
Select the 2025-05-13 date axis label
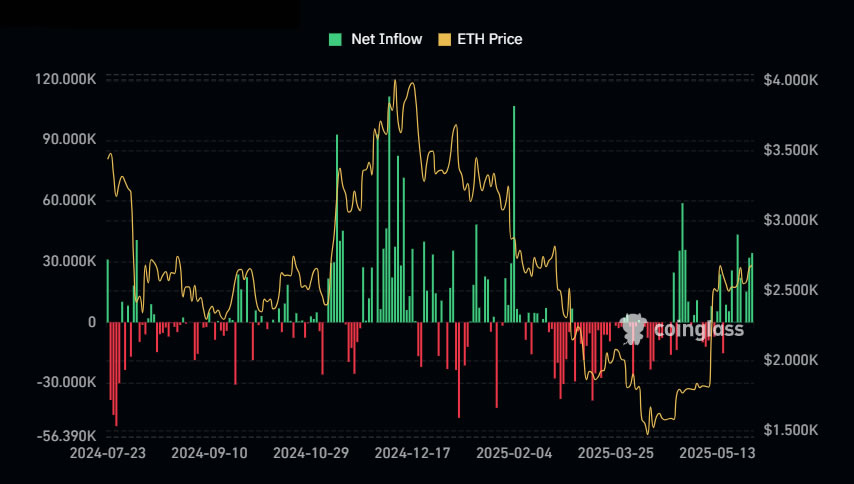716,453
